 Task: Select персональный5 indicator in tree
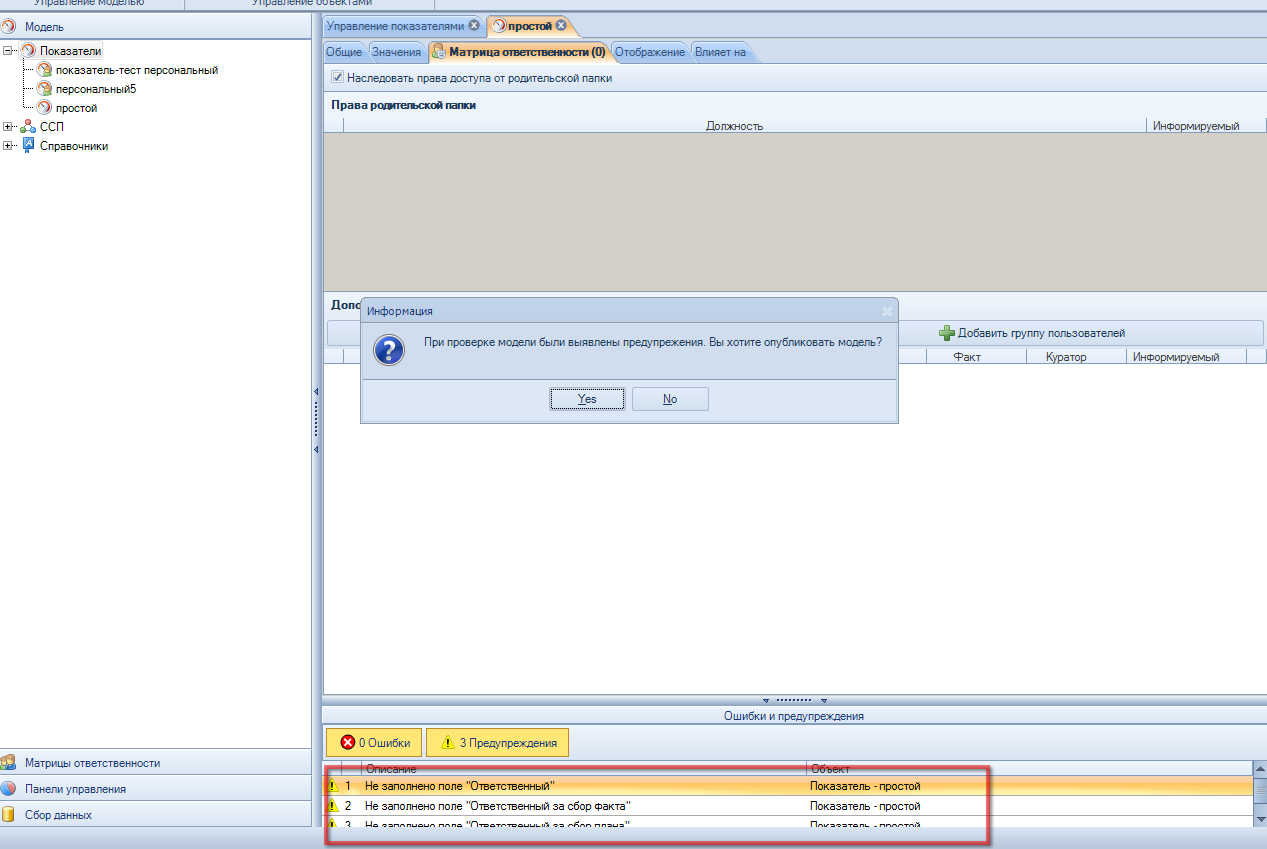click(95, 89)
